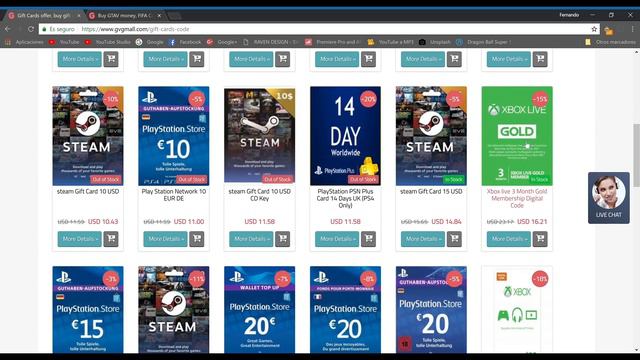Open the PlayStation Store €15 card image
Screen dimensions: 640x360
[x=88, y=310]
